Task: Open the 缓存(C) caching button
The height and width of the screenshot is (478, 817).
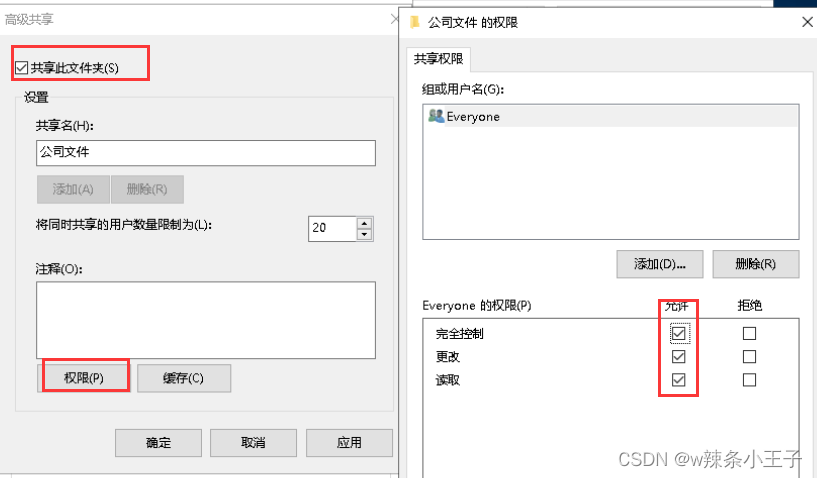Action: [x=183, y=378]
